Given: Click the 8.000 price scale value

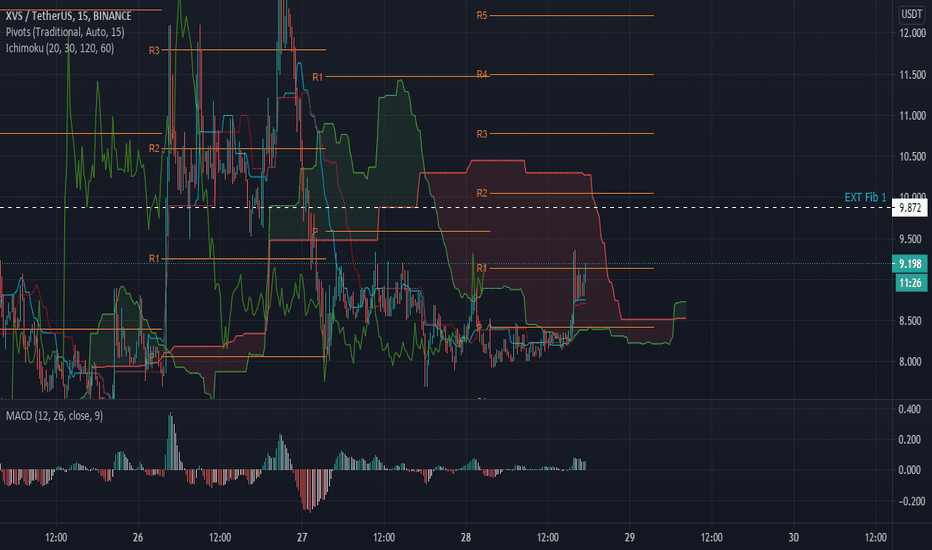Looking at the screenshot, I should pyautogui.click(x=912, y=362).
